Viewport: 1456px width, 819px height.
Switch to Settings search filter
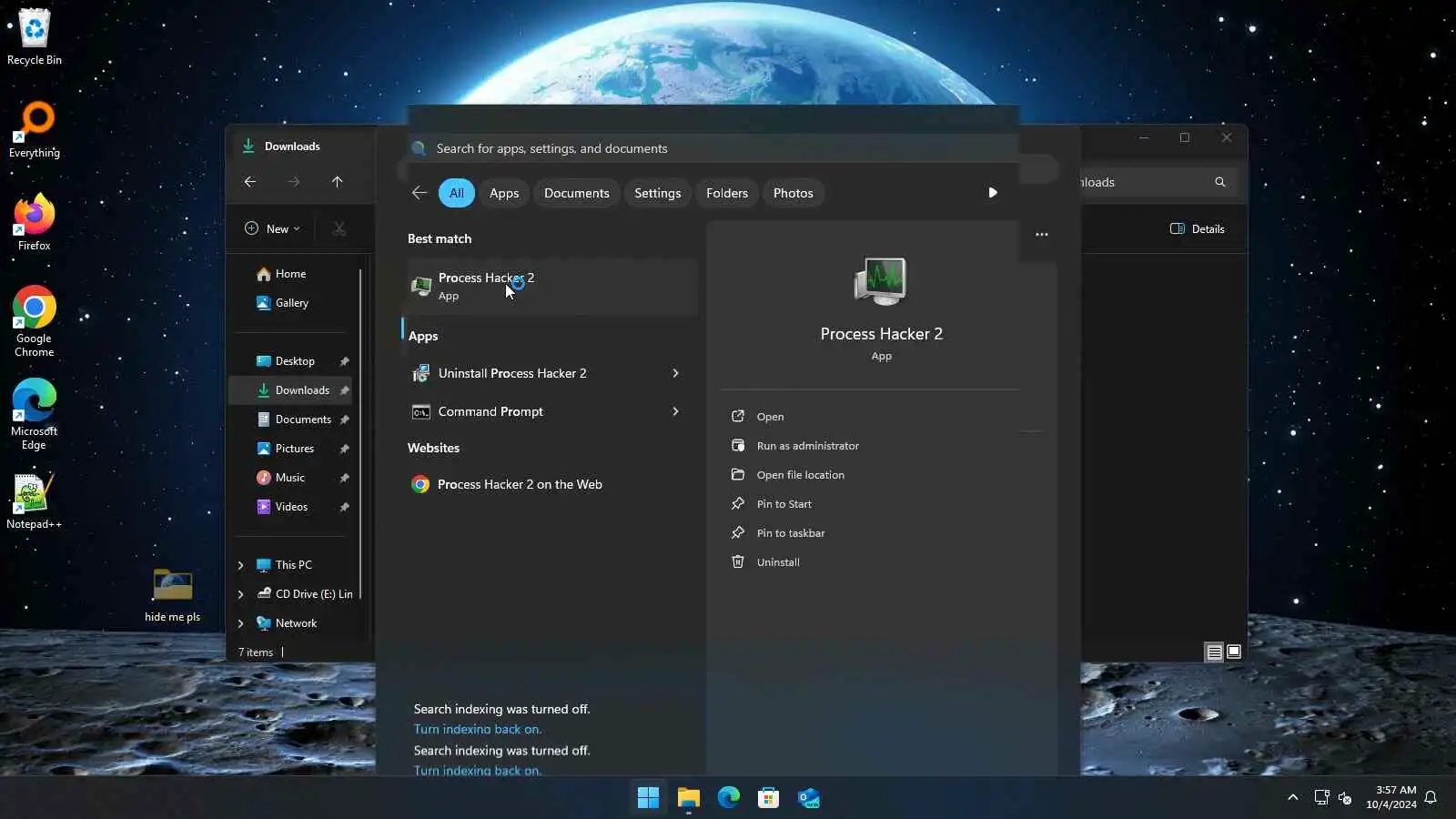tap(658, 193)
